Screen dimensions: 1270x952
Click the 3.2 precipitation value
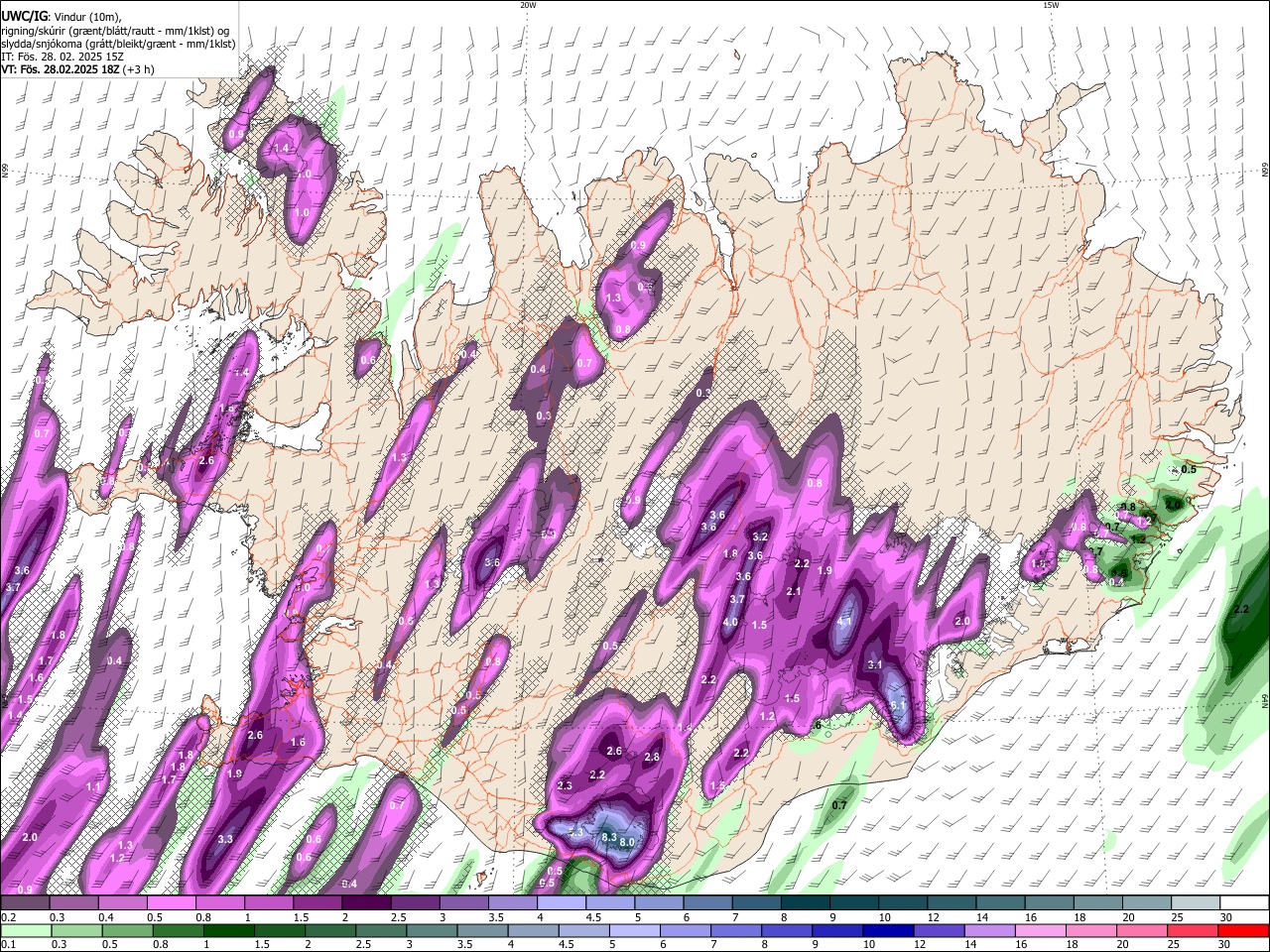(x=761, y=536)
